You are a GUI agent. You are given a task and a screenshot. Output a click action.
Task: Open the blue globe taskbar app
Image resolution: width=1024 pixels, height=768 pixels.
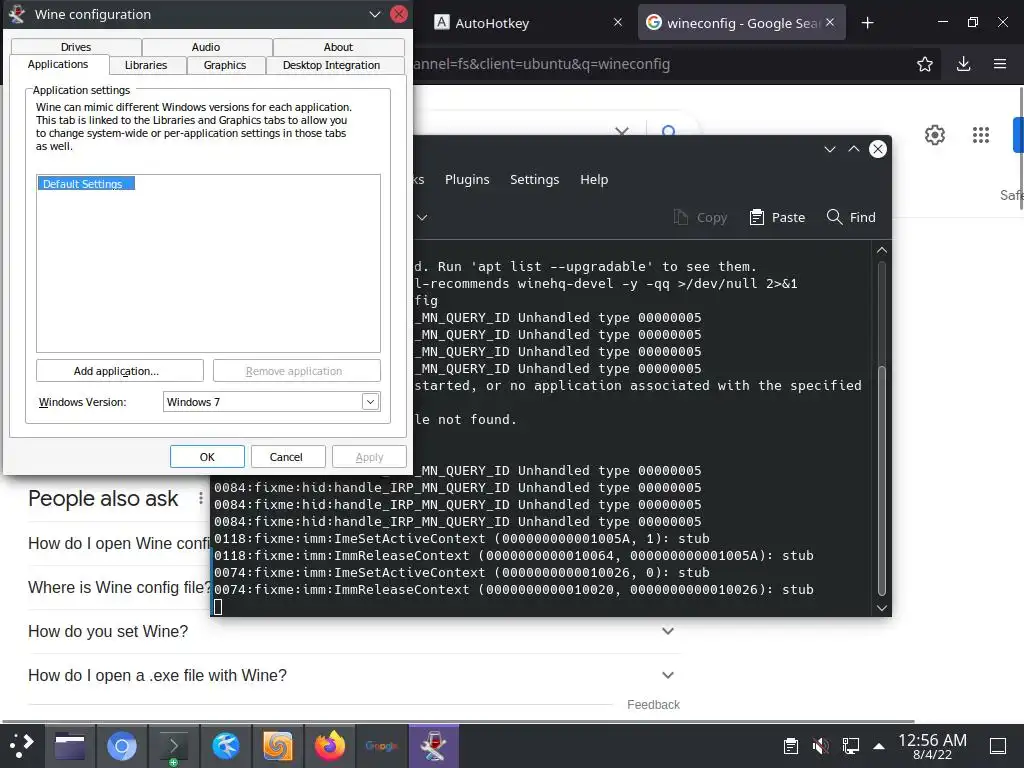(225, 746)
